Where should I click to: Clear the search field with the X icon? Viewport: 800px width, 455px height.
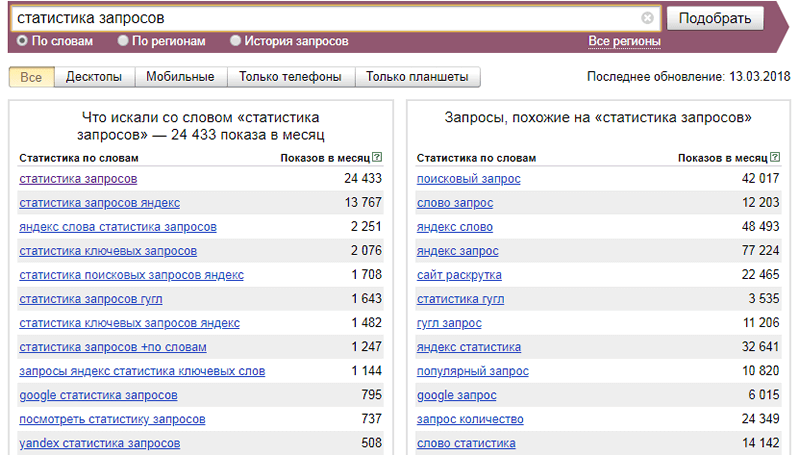point(647,18)
